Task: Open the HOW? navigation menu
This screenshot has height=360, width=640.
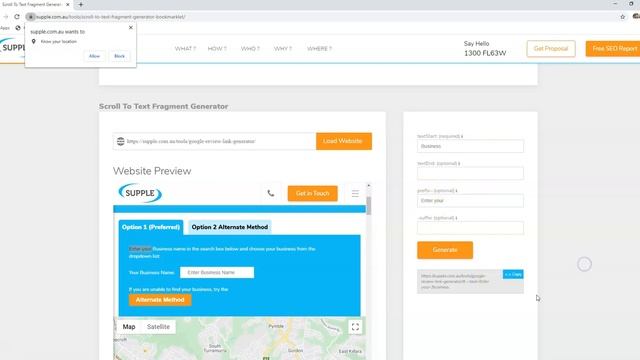Action: coord(217,49)
